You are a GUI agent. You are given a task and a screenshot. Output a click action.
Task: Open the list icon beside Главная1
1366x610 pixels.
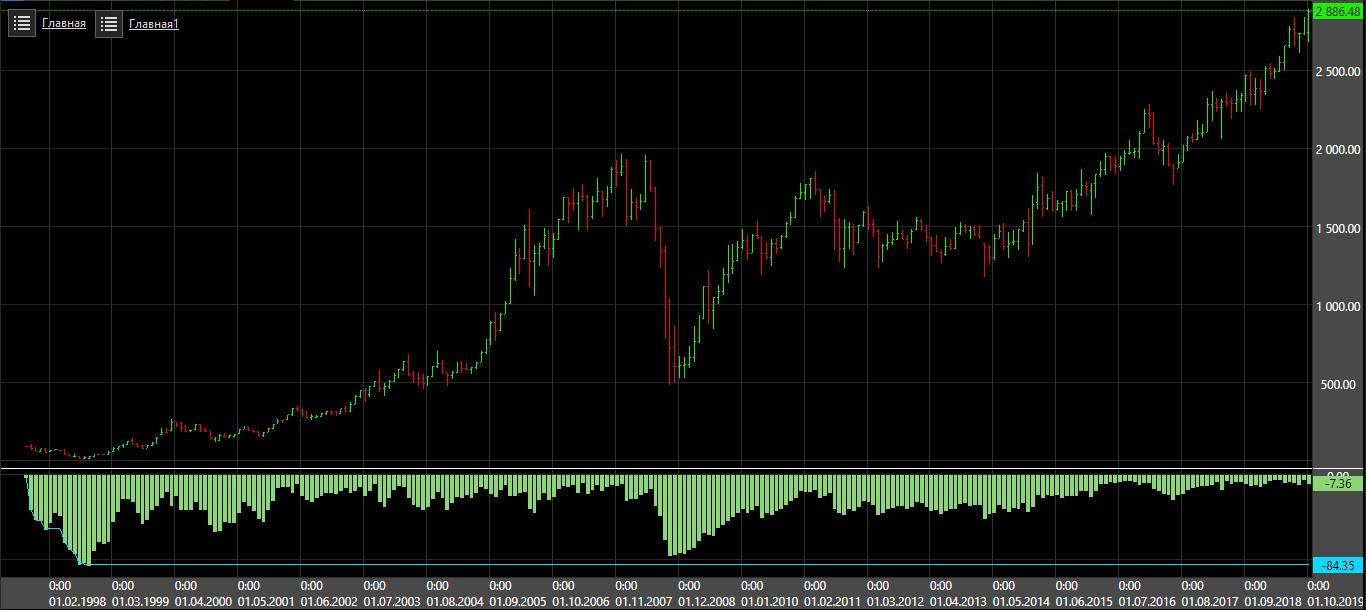point(109,24)
